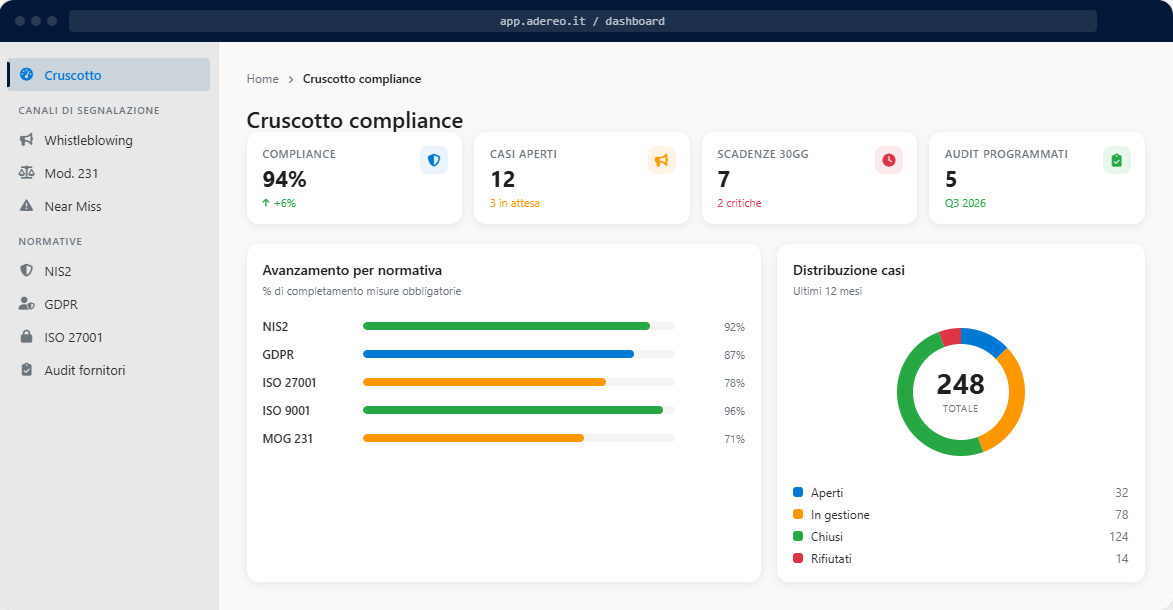This screenshot has height=610, width=1173.
Task: Click the NIS2 green progress bar
Action: click(506, 326)
